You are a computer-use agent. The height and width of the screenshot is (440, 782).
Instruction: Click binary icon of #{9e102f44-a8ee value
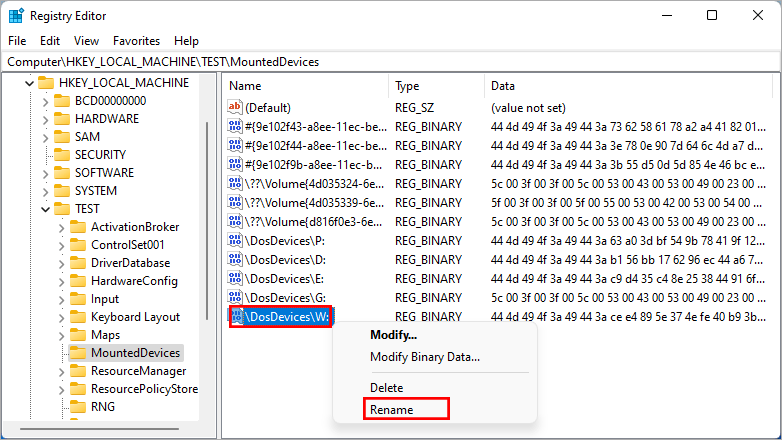(x=235, y=145)
